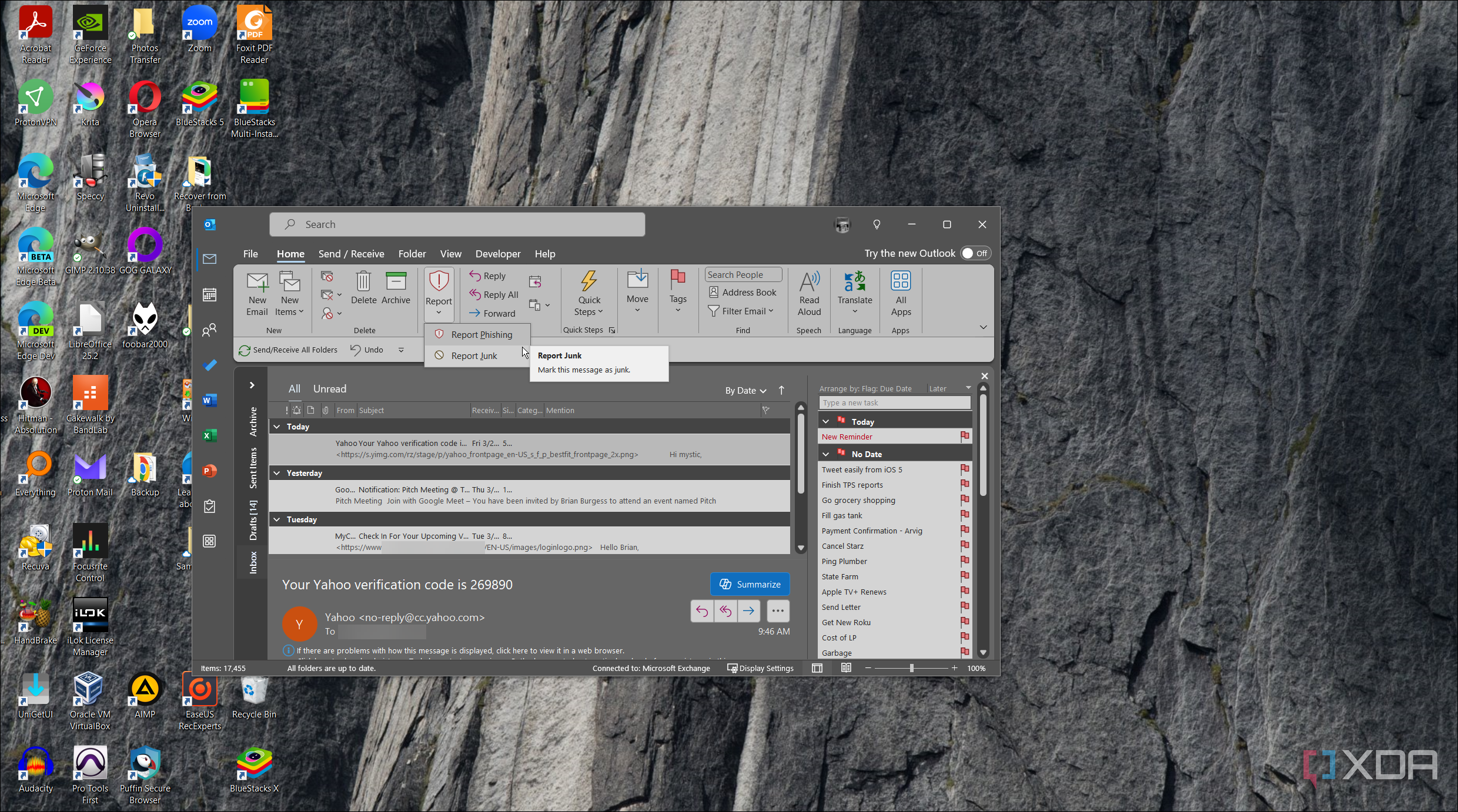Toggle flag for Send Letter task
The height and width of the screenshot is (812, 1458).
click(x=965, y=606)
